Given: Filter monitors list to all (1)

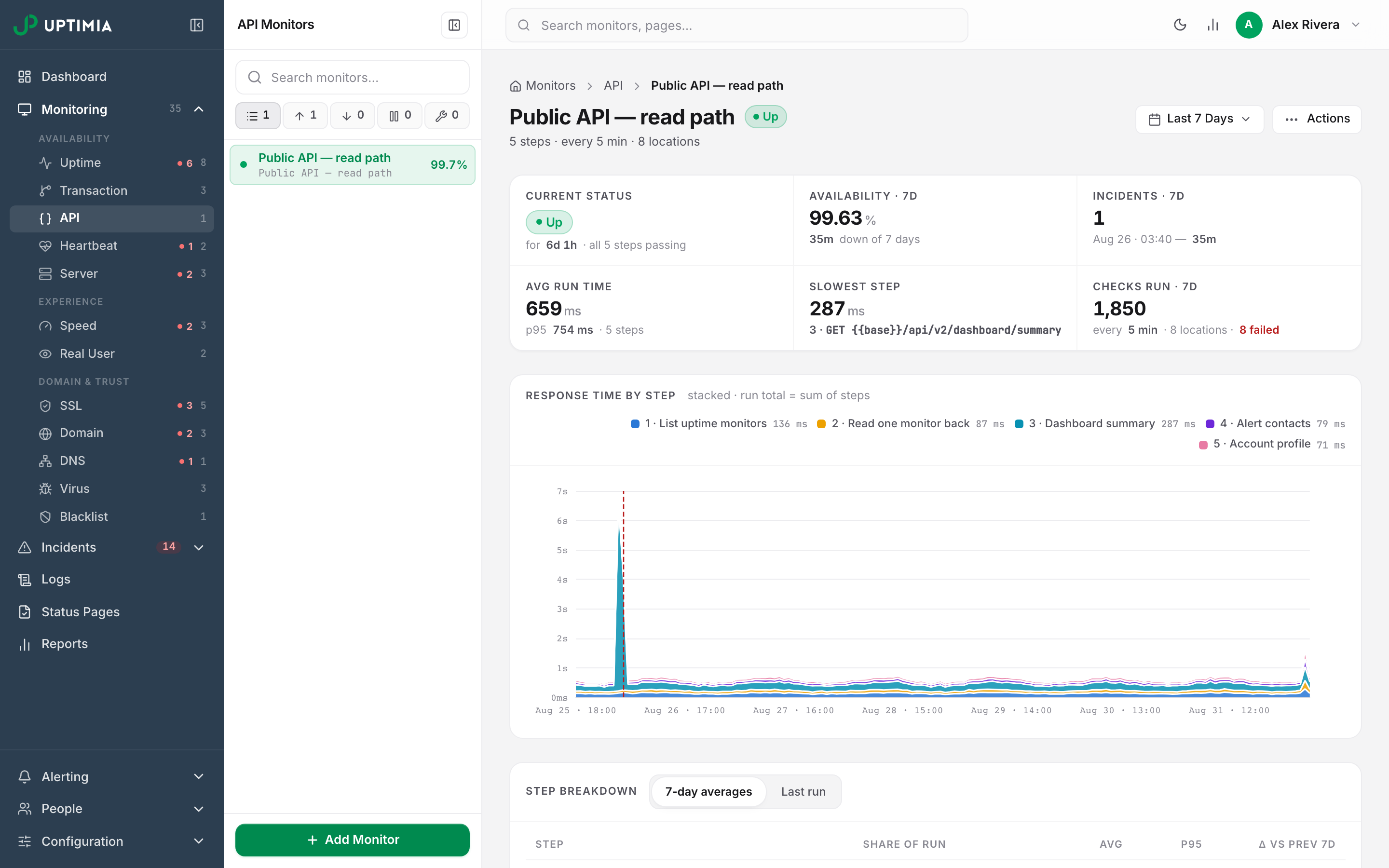Looking at the screenshot, I should point(258,115).
